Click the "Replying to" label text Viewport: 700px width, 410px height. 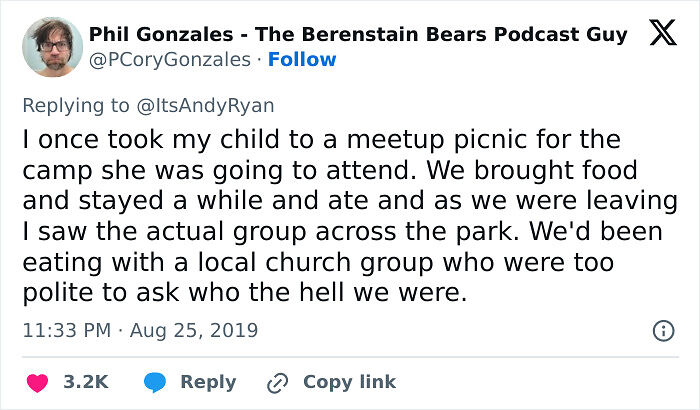tap(74, 104)
